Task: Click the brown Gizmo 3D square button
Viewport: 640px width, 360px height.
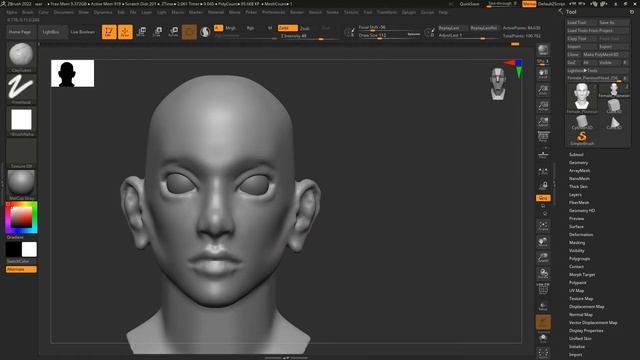Action: [189, 32]
